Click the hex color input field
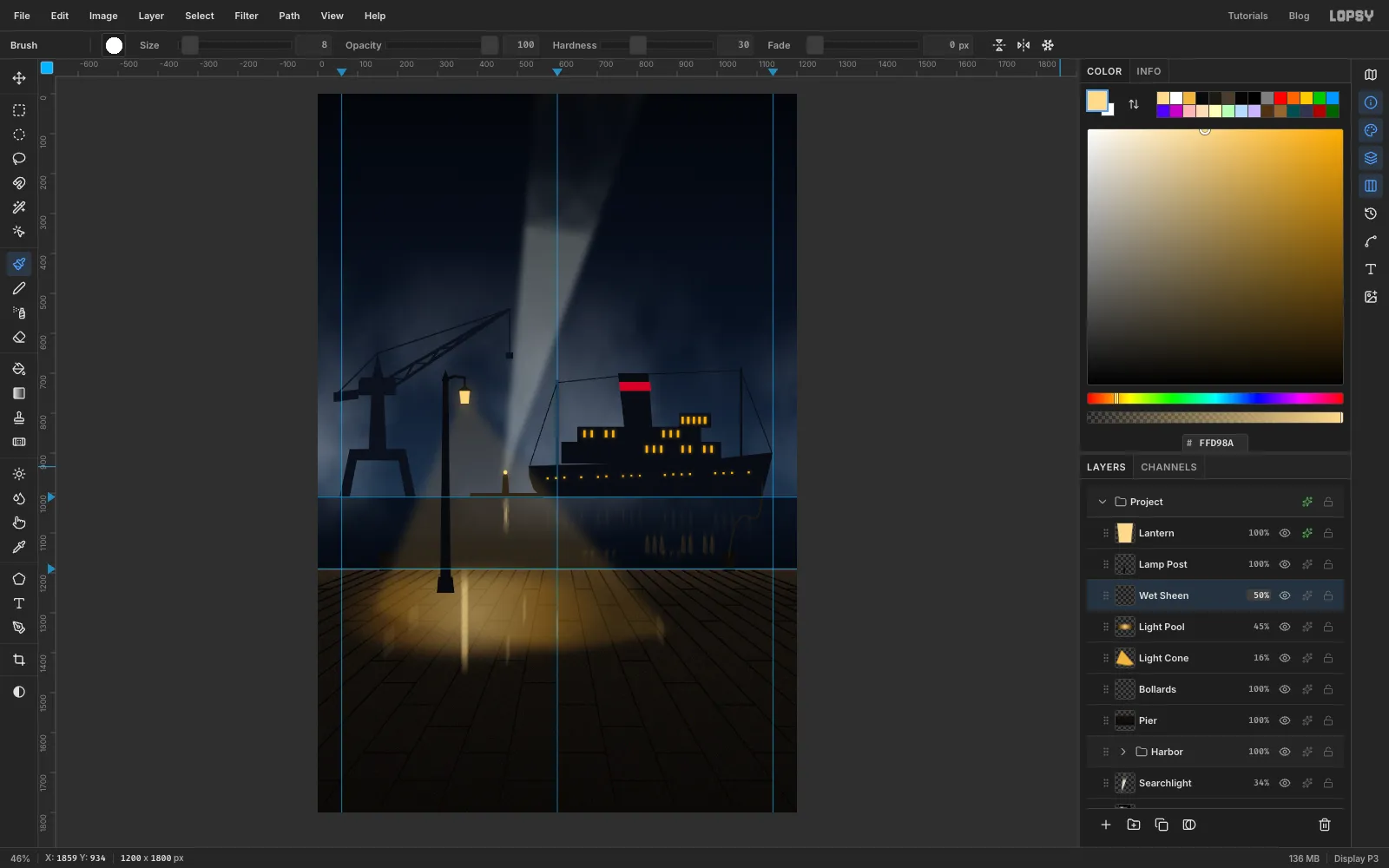Image resolution: width=1389 pixels, height=868 pixels. click(1215, 443)
